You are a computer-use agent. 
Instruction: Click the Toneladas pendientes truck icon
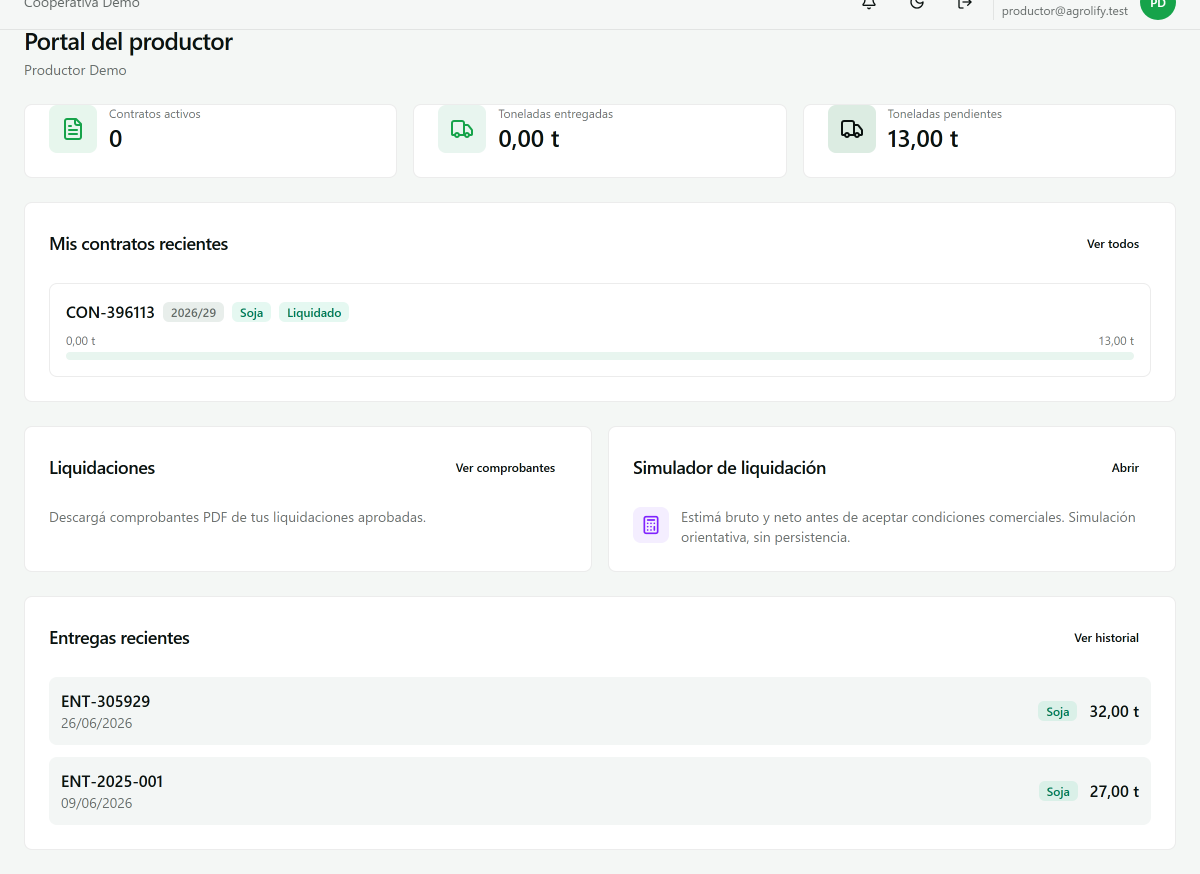point(852,129)
